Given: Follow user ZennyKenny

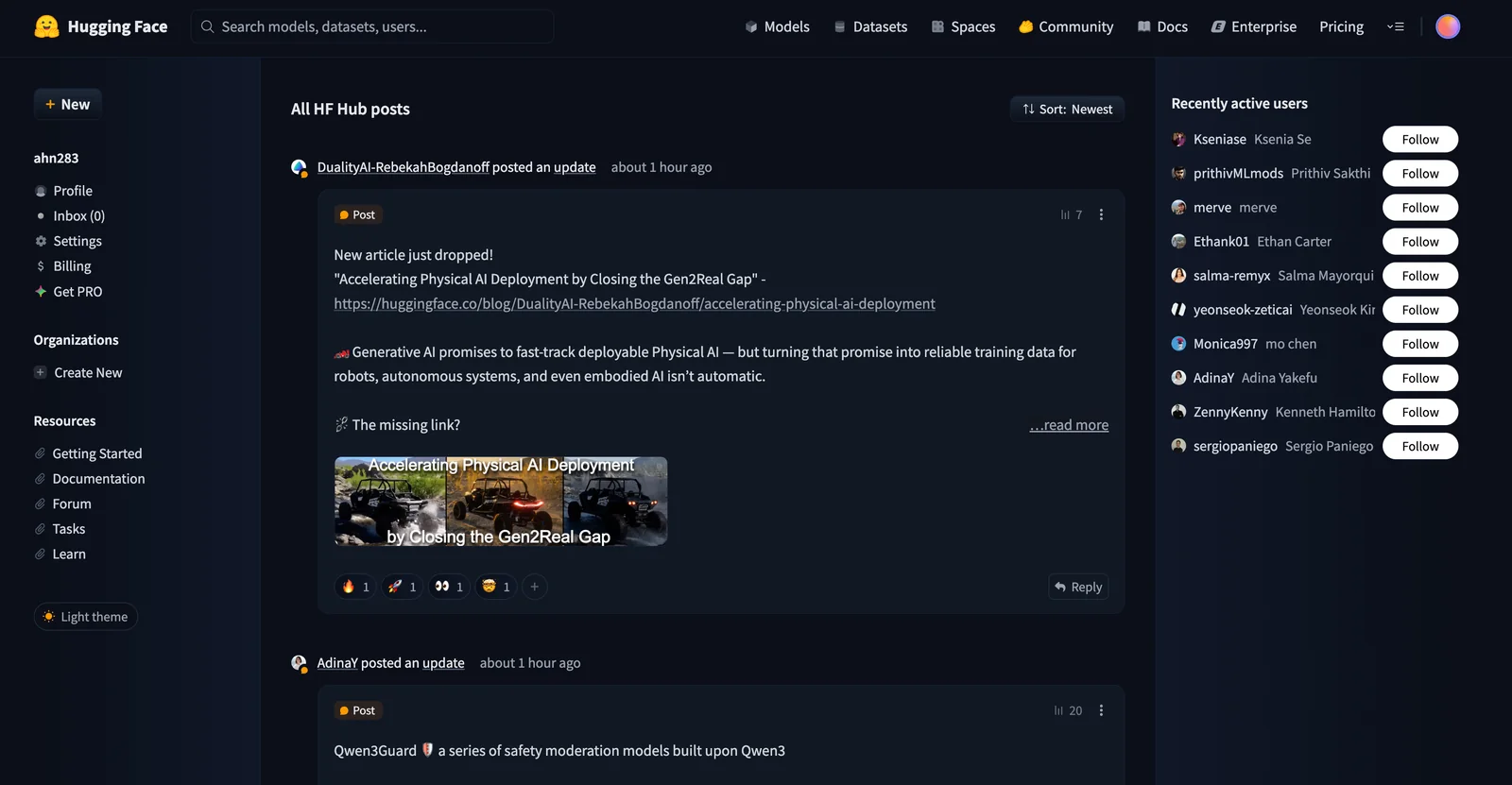Looking at the screenshot, I should coord(1420,412).
